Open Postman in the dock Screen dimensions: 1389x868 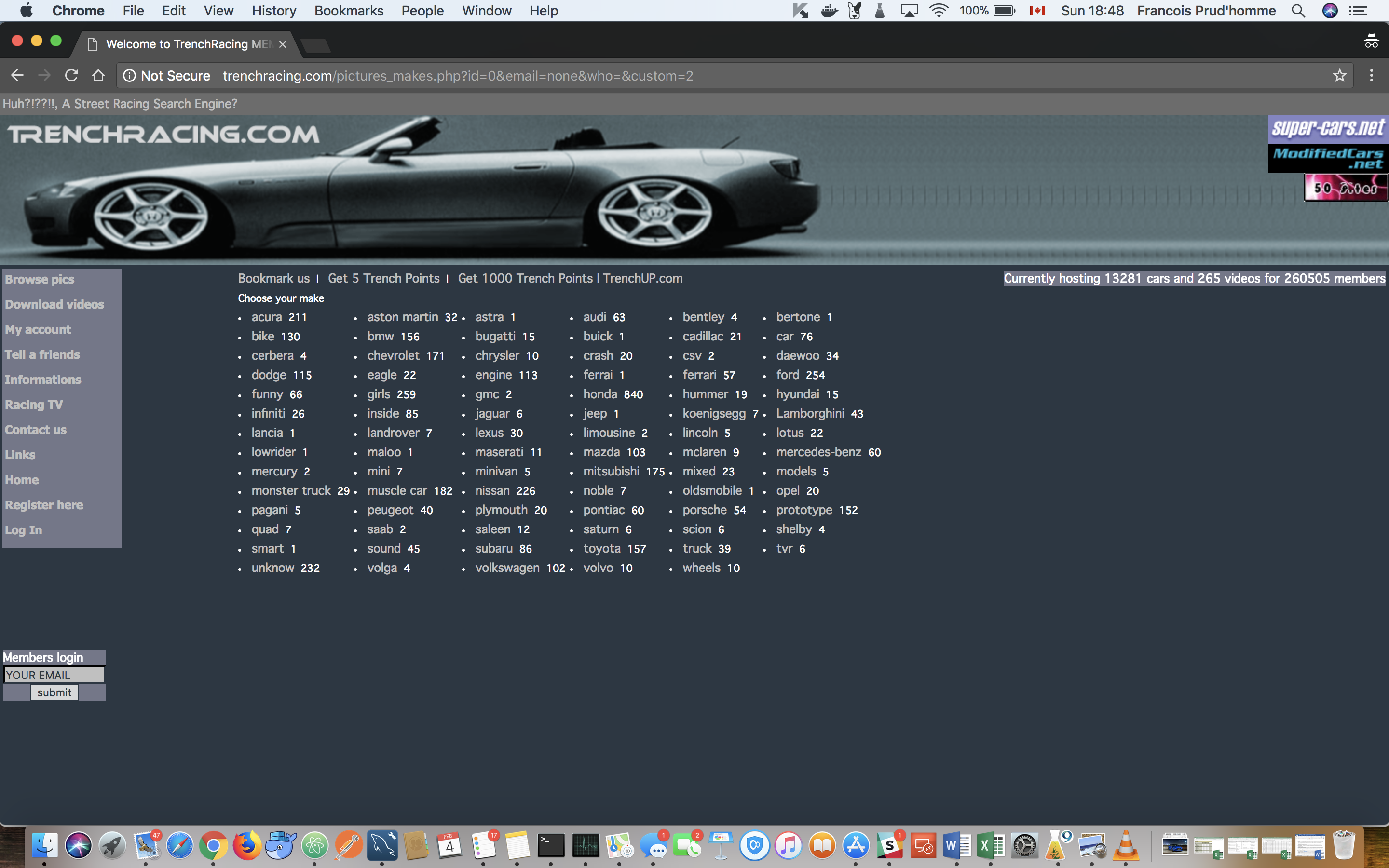coord(348,845)
